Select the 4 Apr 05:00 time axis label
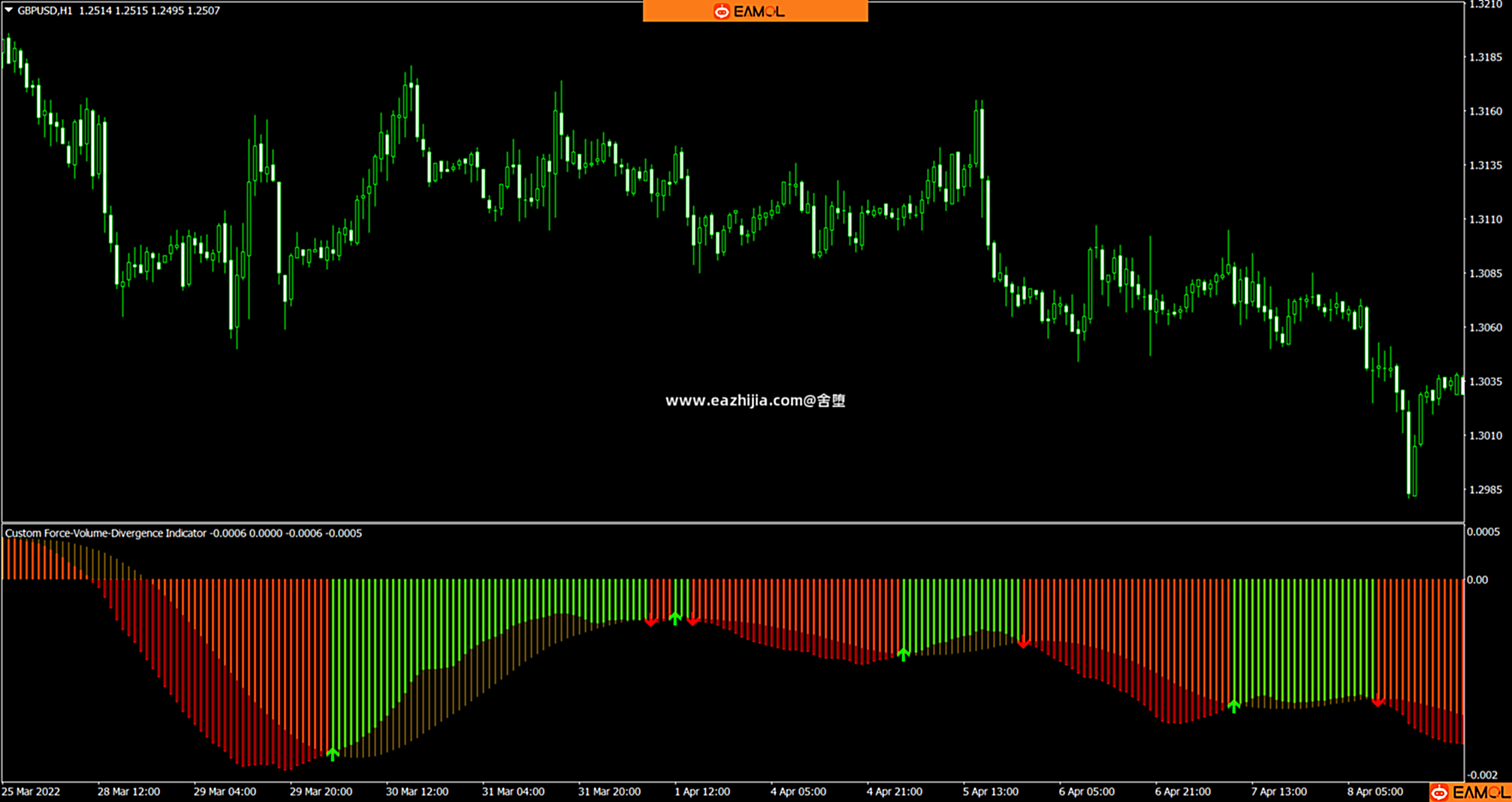The width and height of the screenshot is (1512, 802). [798, 791]
